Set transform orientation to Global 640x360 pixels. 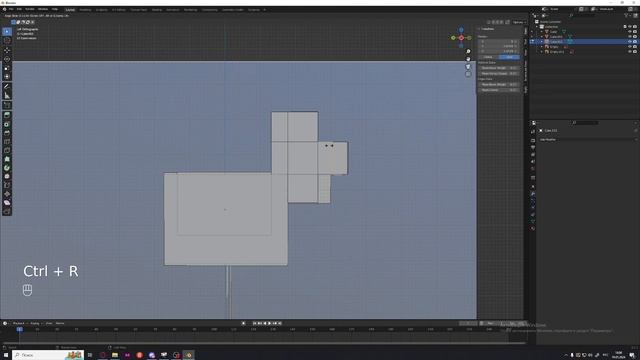[x=489, y=57]
